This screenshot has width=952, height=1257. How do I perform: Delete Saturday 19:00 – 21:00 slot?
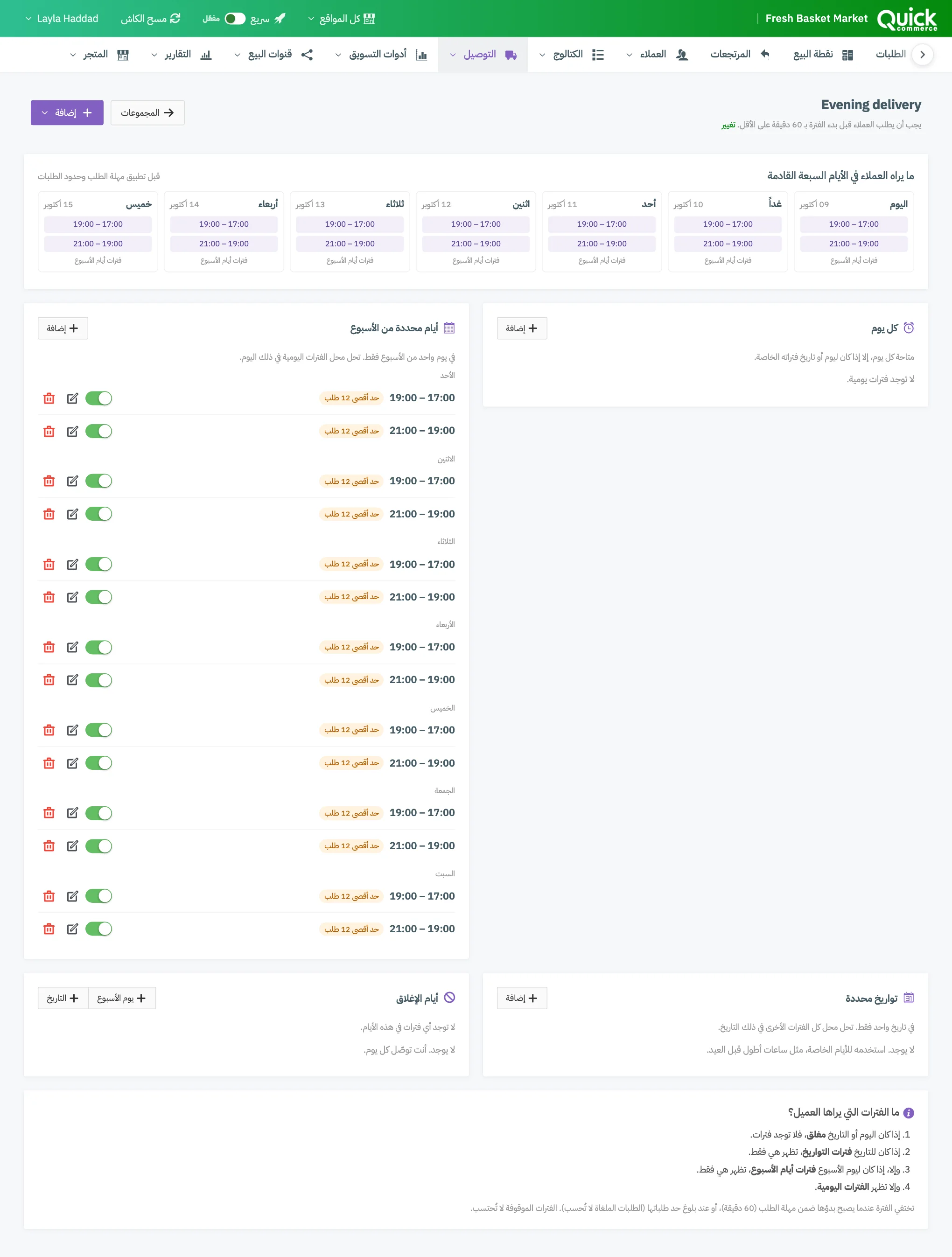[49, 929]
